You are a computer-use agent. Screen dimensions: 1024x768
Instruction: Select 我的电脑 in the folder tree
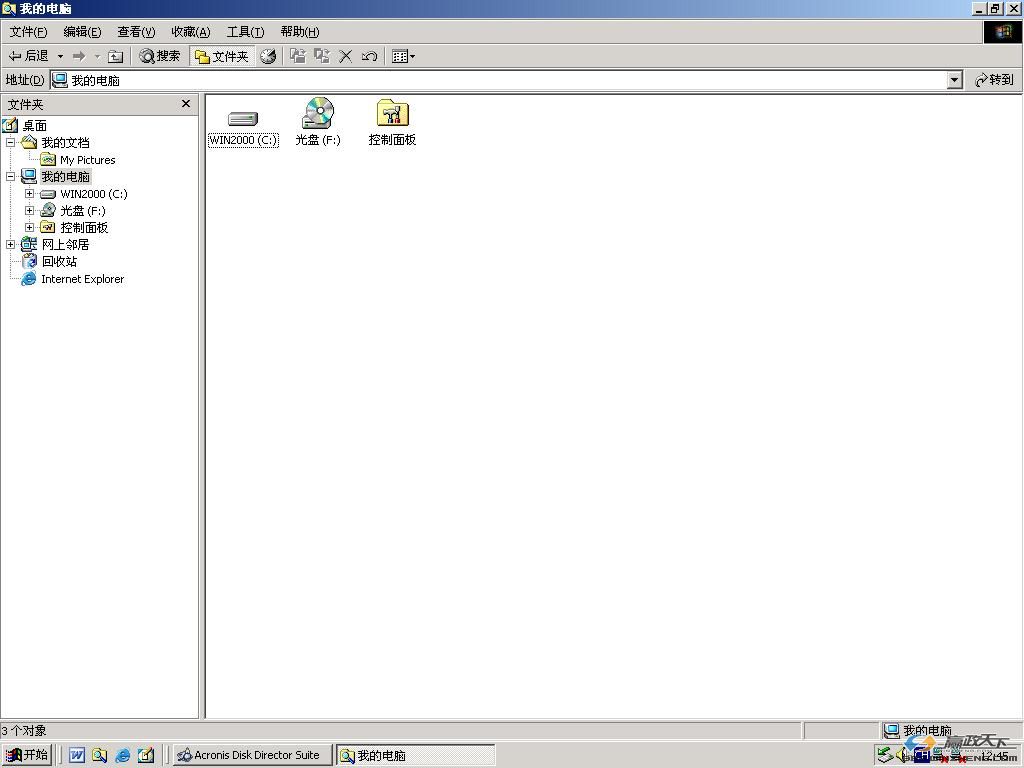(65, 176)
